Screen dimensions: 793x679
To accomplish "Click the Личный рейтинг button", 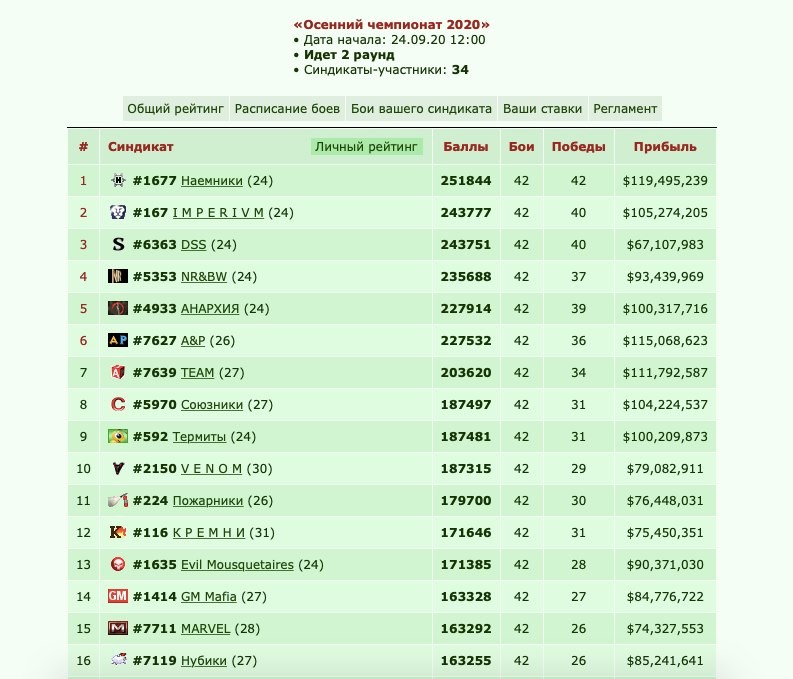I will click(x=367, y=147).
